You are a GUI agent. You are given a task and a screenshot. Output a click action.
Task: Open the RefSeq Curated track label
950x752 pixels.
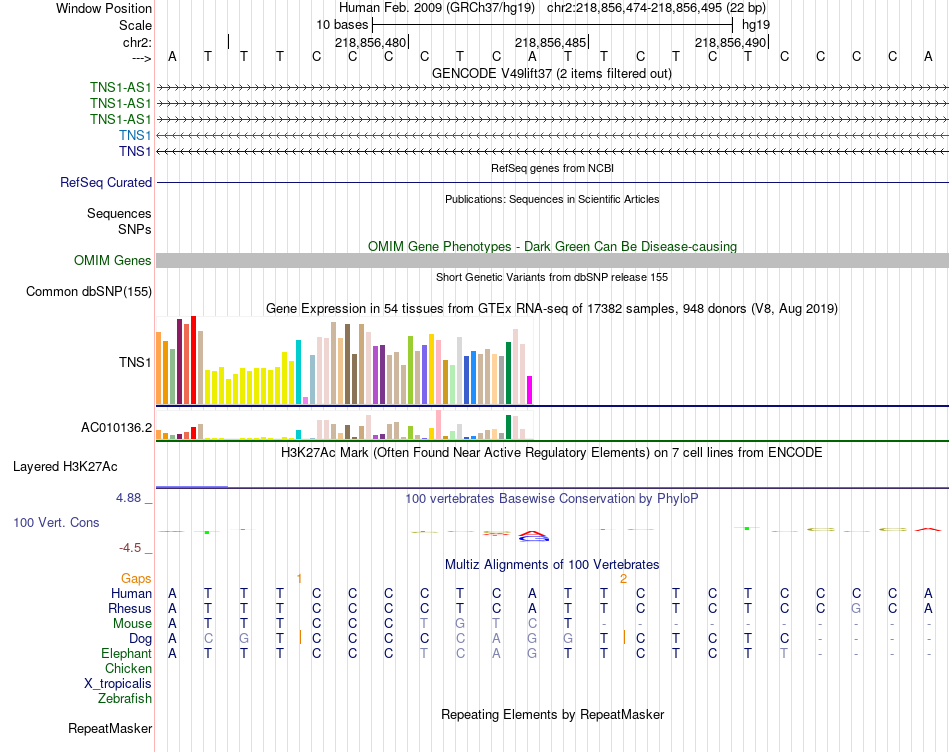[105, 182]
